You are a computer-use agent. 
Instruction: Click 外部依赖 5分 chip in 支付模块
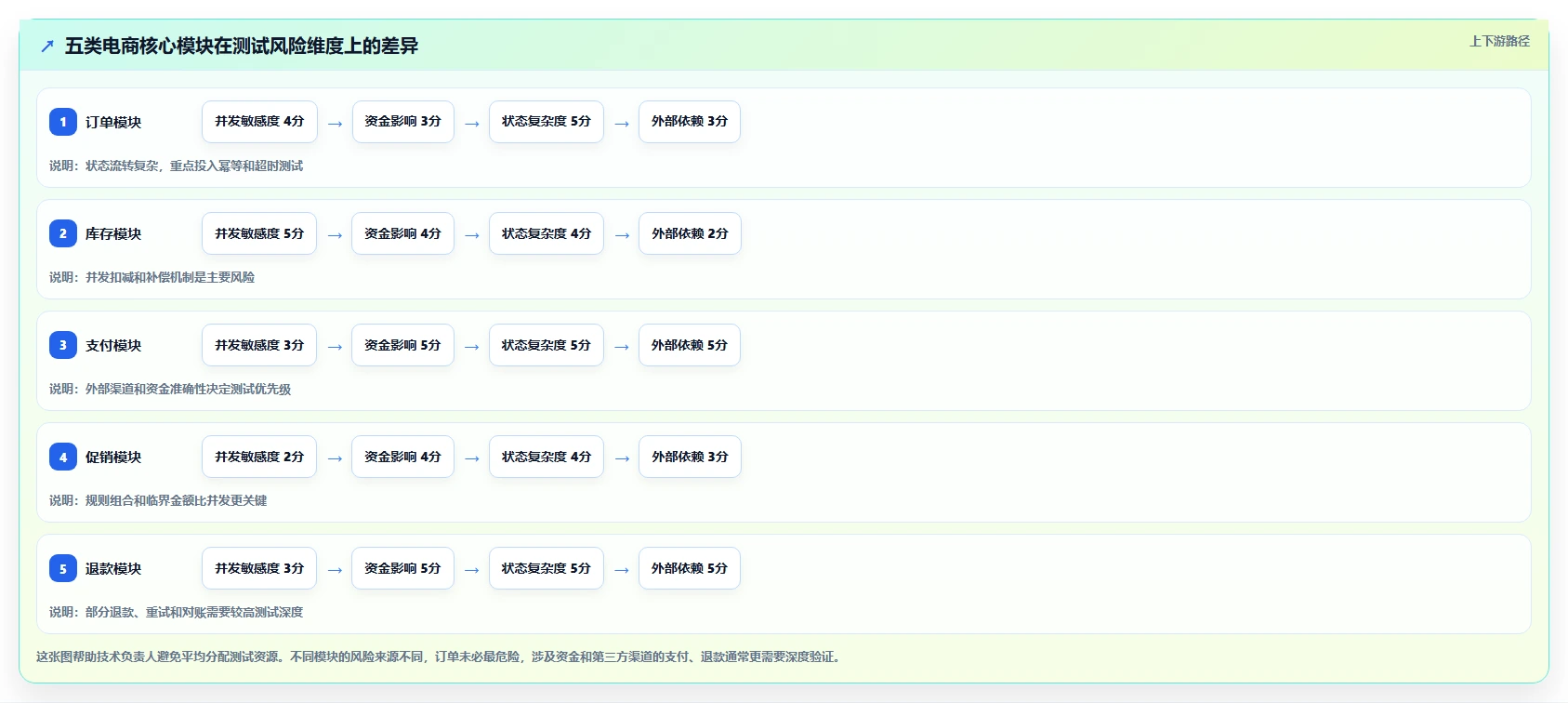(x=690, y=345)
